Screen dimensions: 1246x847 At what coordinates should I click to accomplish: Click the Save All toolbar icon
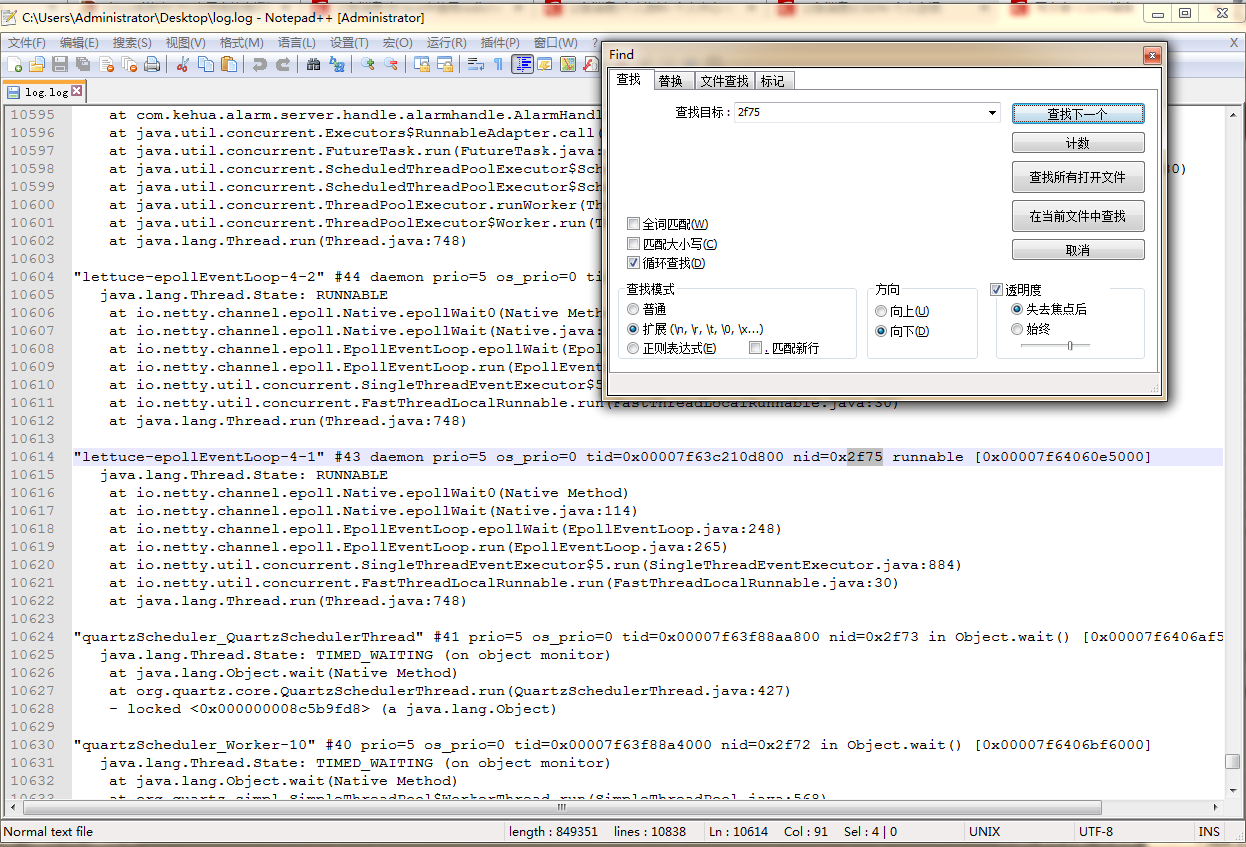(83, 64)
